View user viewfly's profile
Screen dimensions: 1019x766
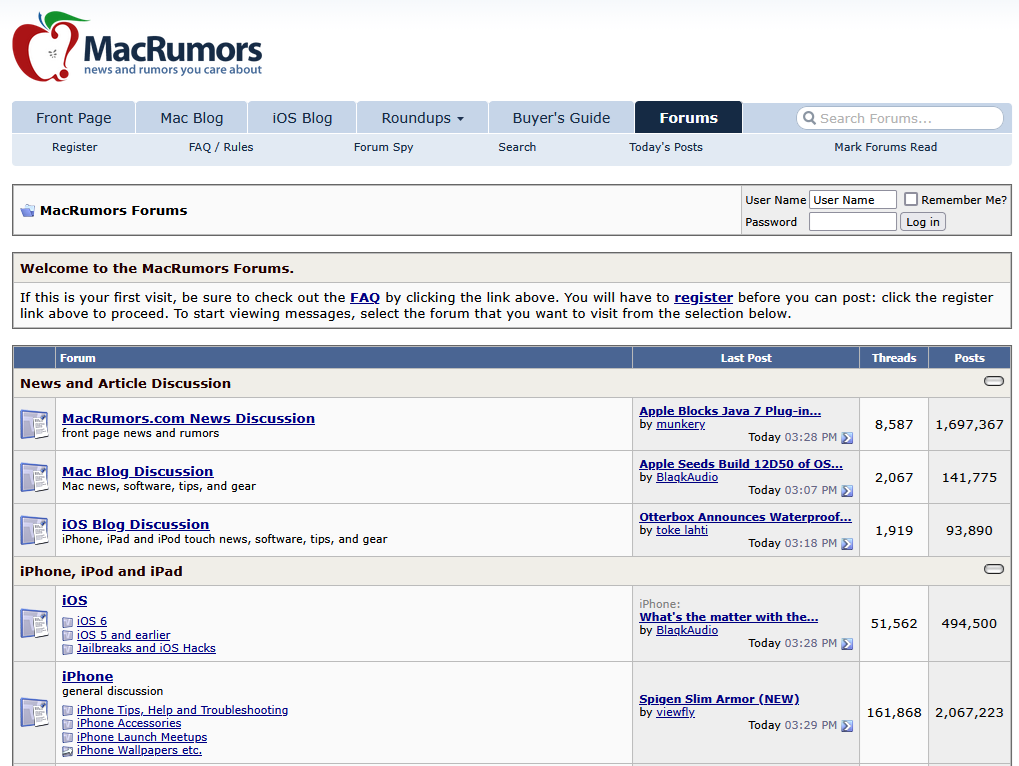675,712
